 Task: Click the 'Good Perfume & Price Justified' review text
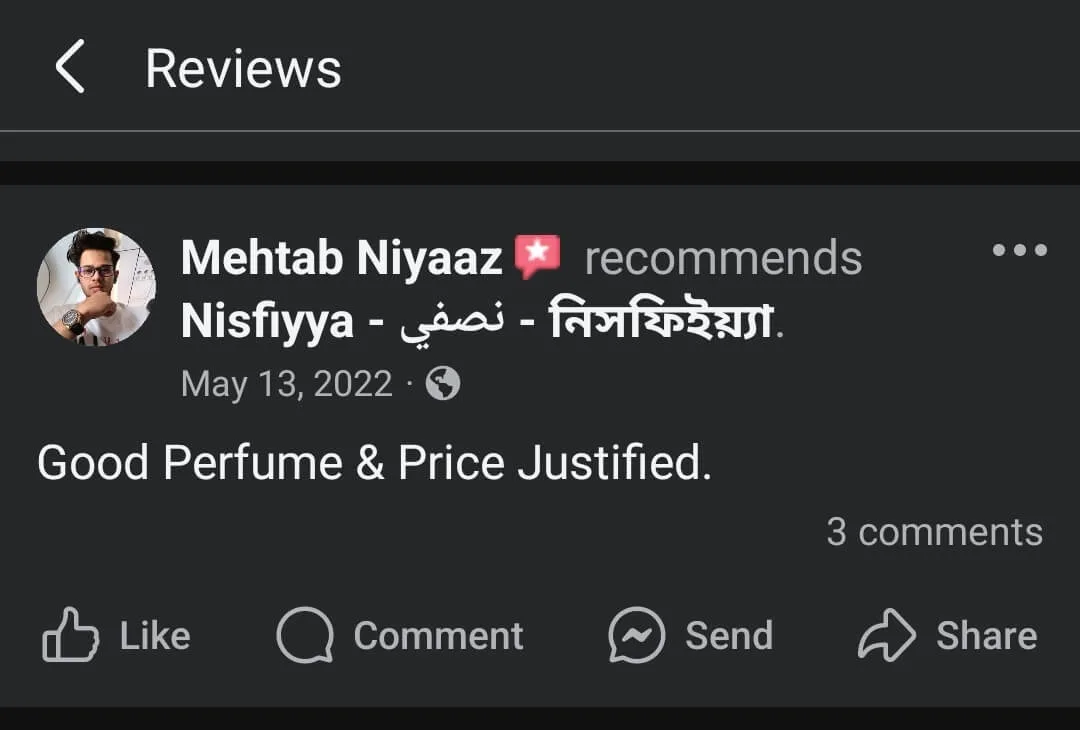click(374, 463)
